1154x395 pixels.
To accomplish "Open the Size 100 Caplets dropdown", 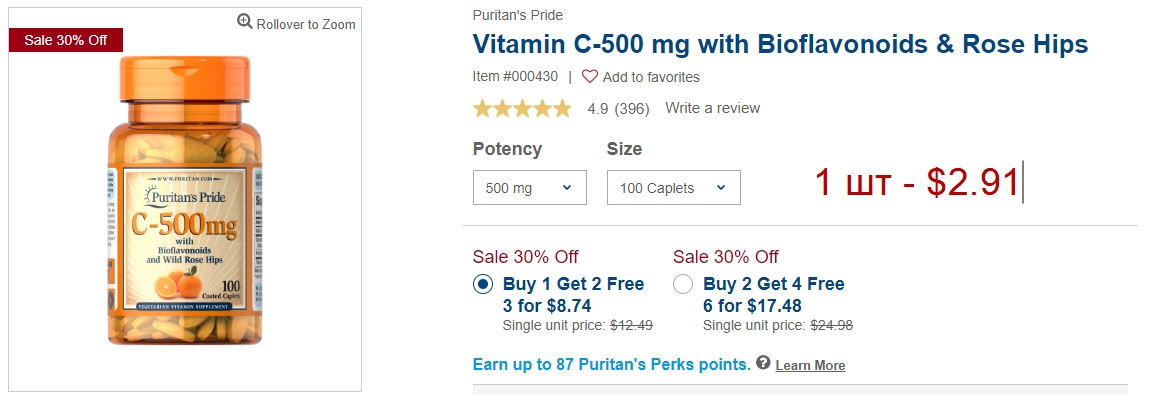I will (x=673, y=188).
